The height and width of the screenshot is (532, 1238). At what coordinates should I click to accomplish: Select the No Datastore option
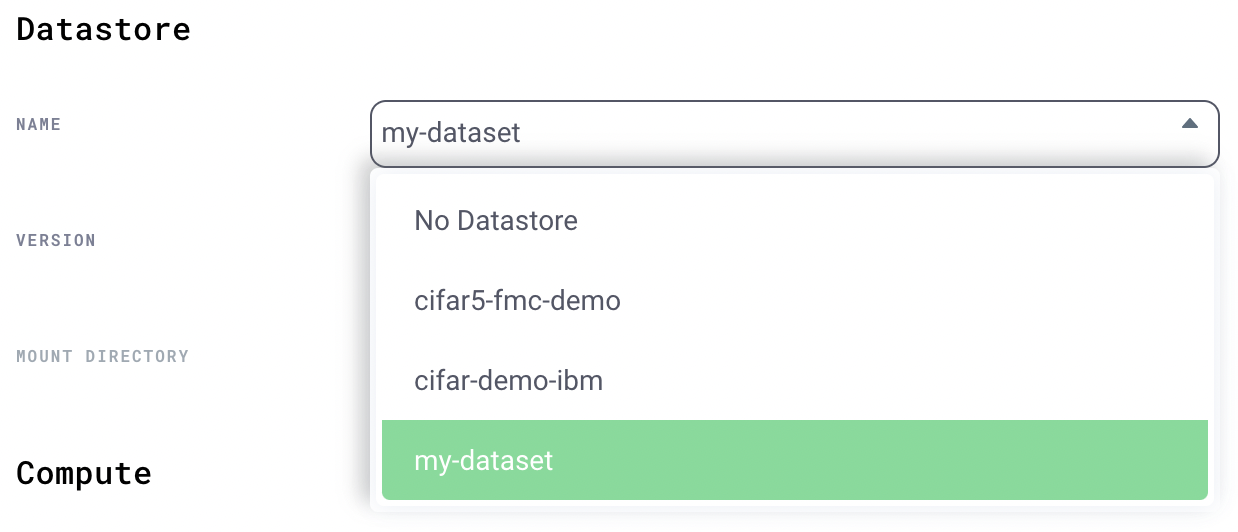(795, 220)
